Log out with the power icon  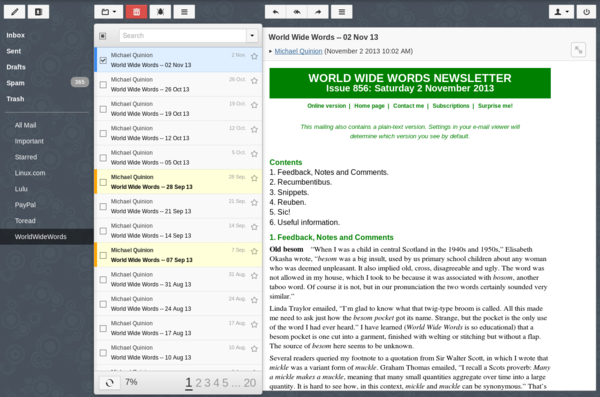(586, 12)
